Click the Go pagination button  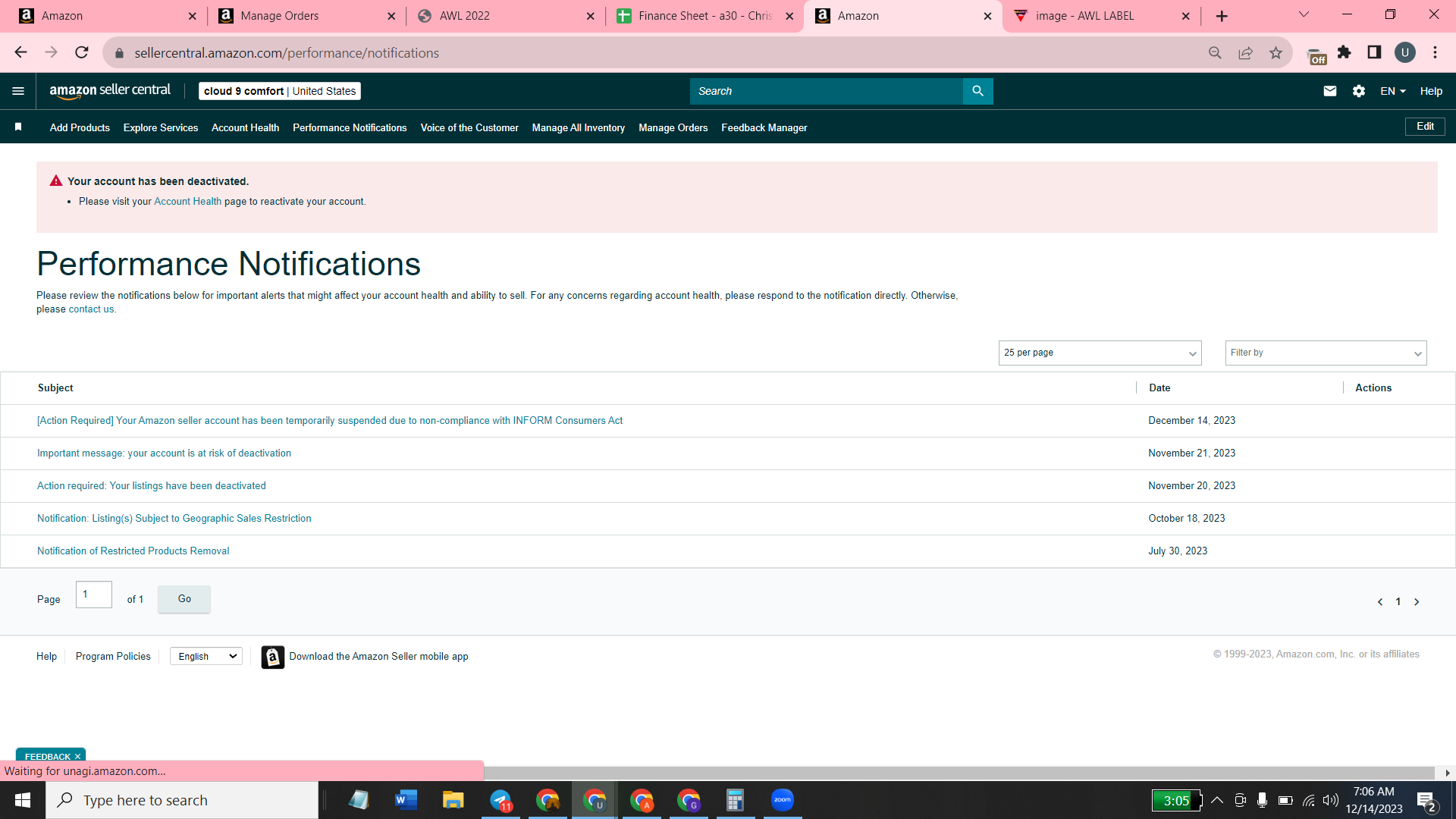click(184, 599)
